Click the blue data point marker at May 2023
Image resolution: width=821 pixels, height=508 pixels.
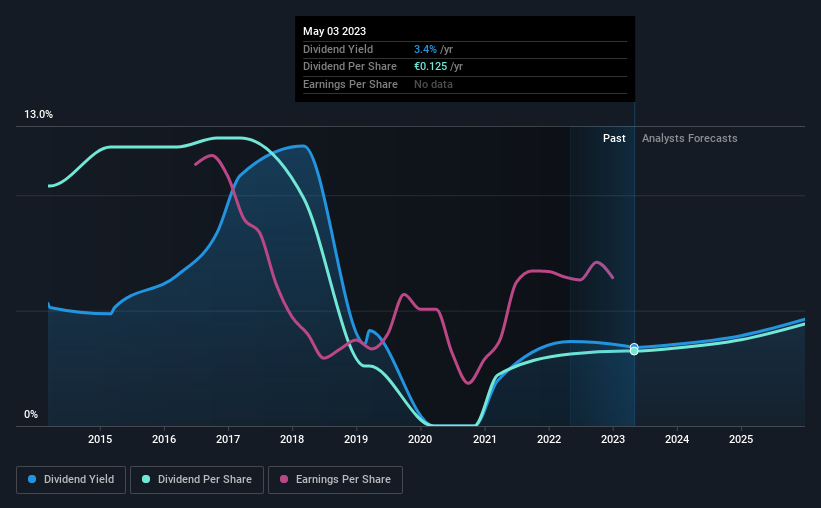634,347
